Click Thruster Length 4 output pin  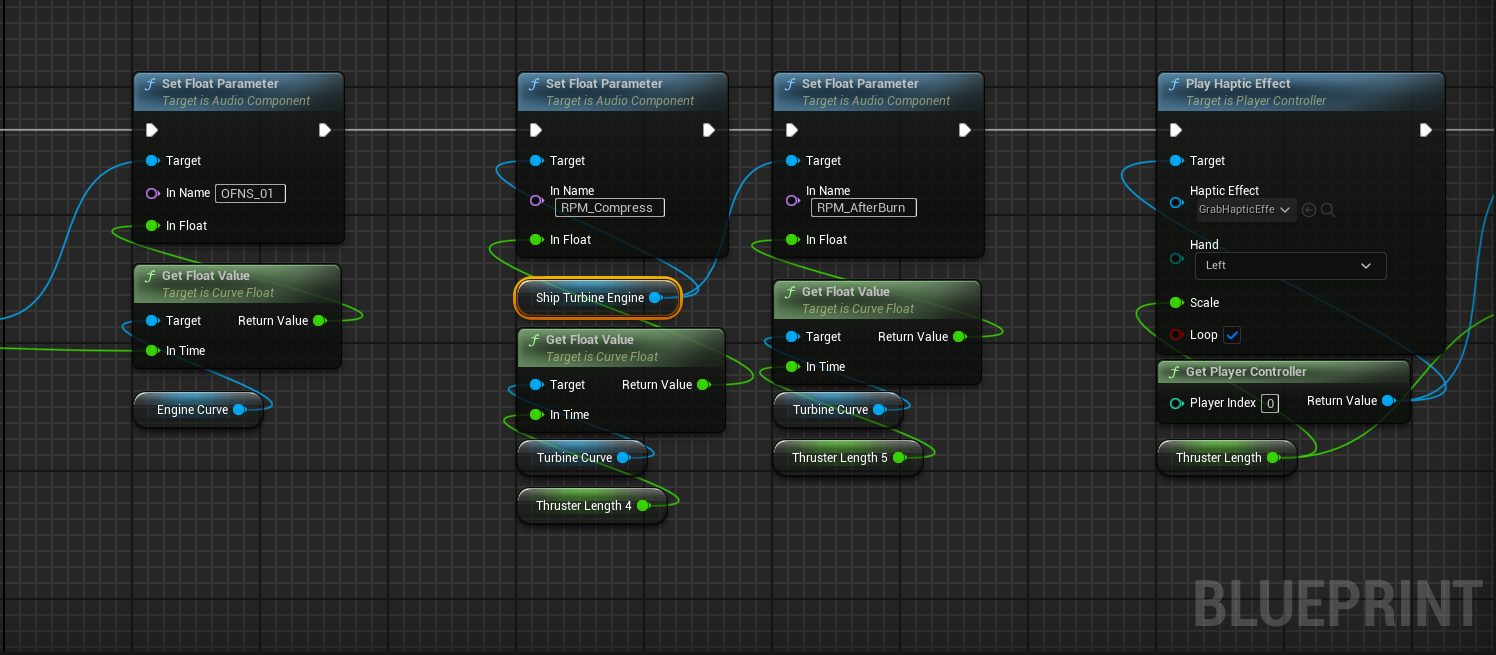[x=643, y=506]
